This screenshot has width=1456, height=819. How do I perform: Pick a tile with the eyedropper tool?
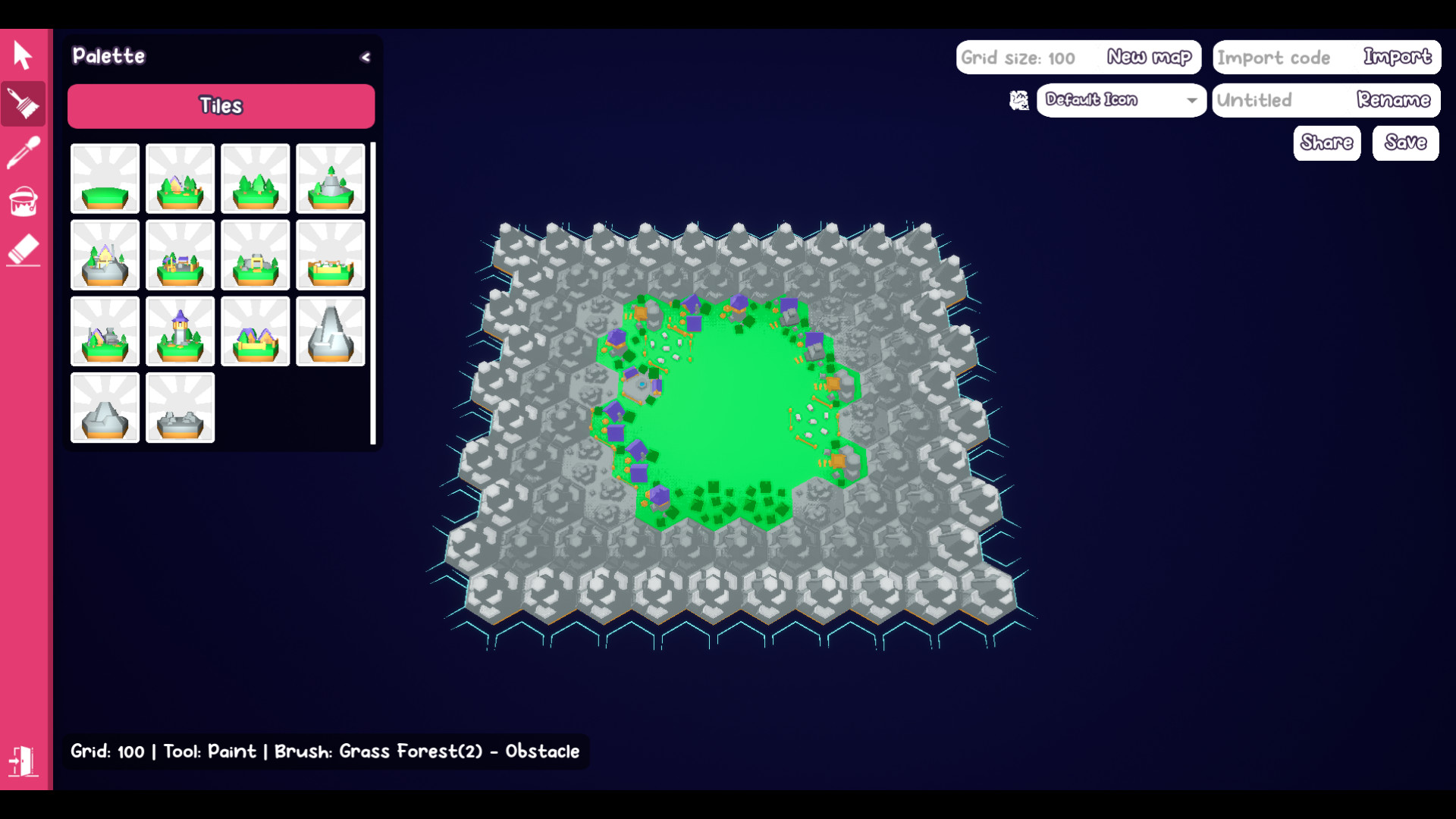click(24, 152)
